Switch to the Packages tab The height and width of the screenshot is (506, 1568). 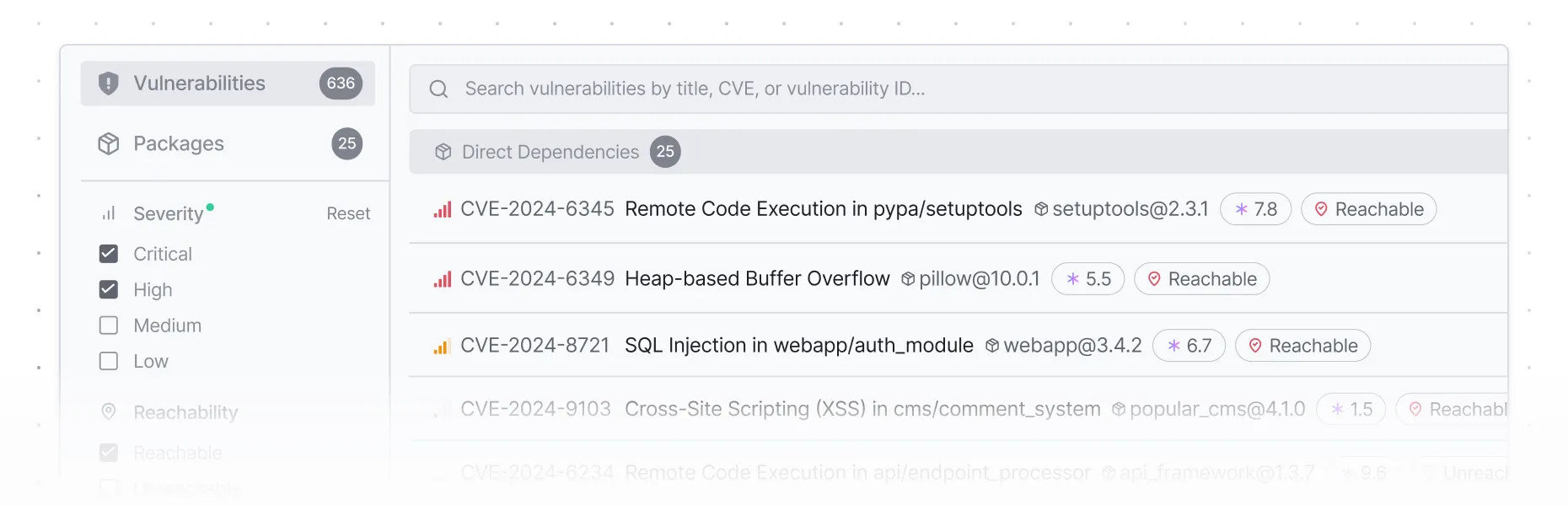click(228, 143)
